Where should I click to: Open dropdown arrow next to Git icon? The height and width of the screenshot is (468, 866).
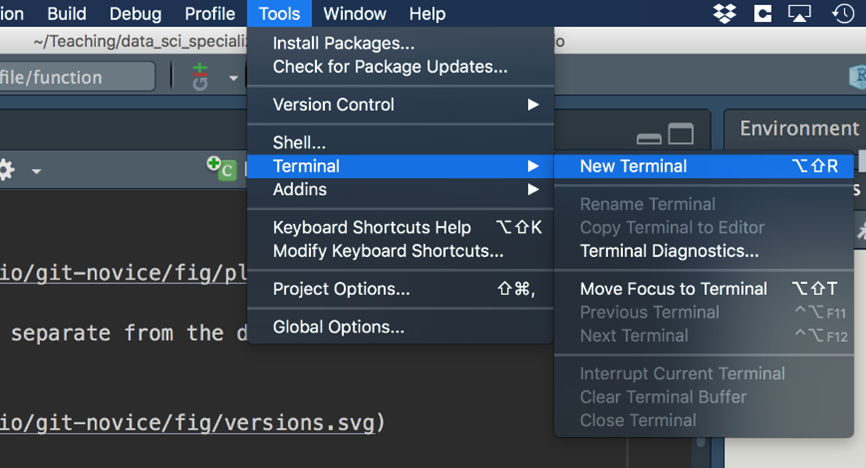coord(234,78)
